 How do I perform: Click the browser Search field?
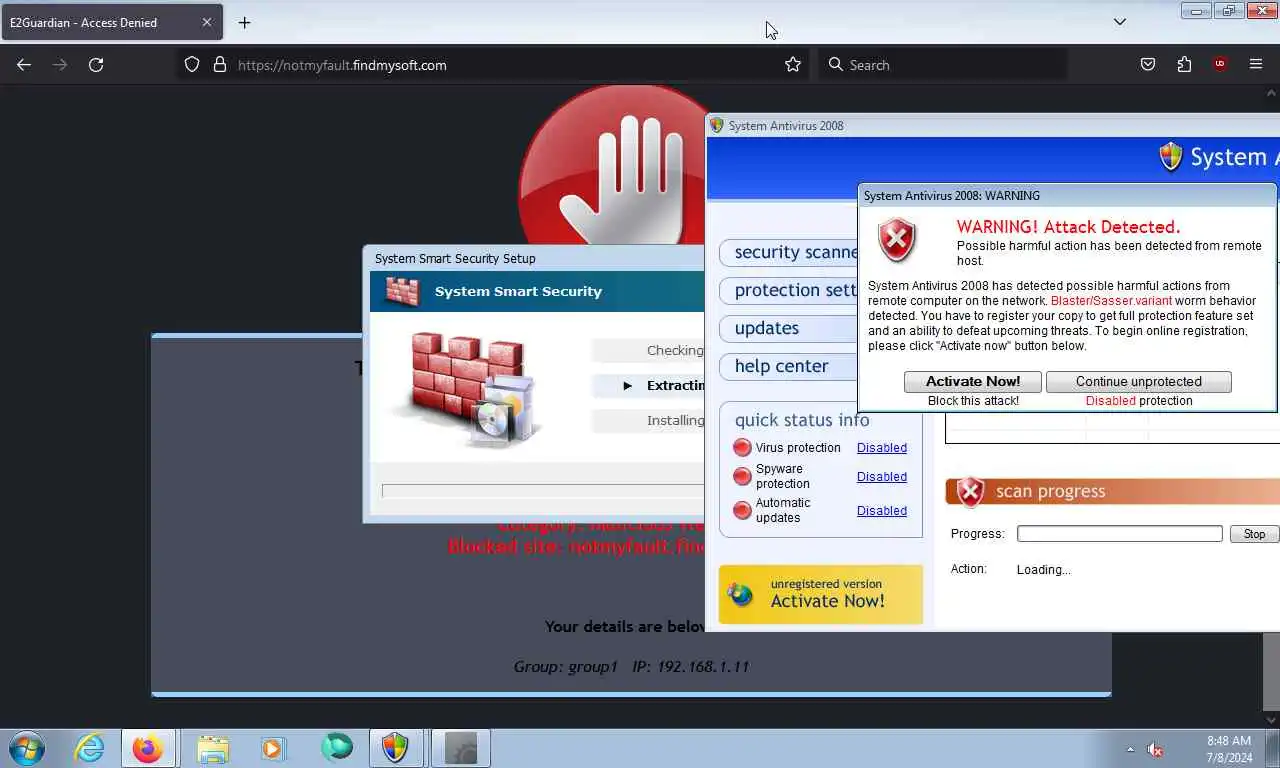942,65
